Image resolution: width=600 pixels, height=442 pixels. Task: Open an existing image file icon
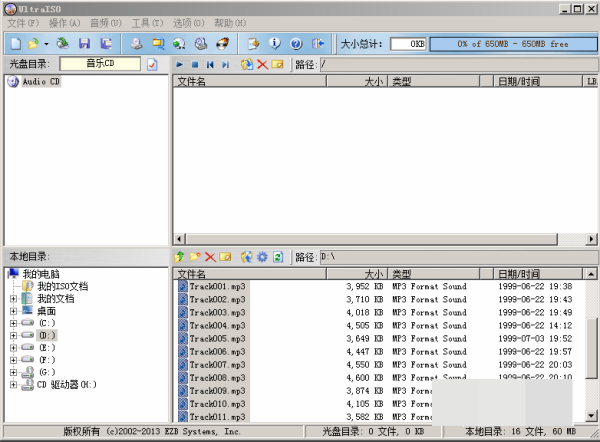(33, 44)
